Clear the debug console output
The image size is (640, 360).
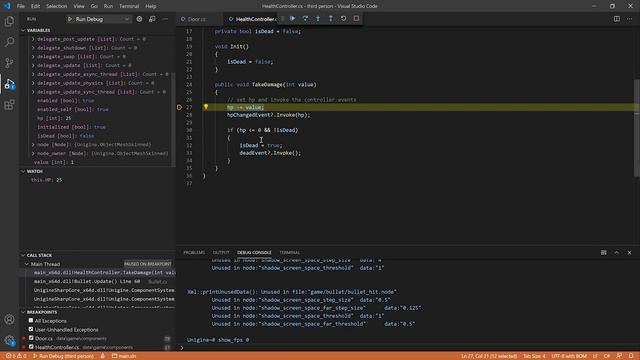[604, 253]
